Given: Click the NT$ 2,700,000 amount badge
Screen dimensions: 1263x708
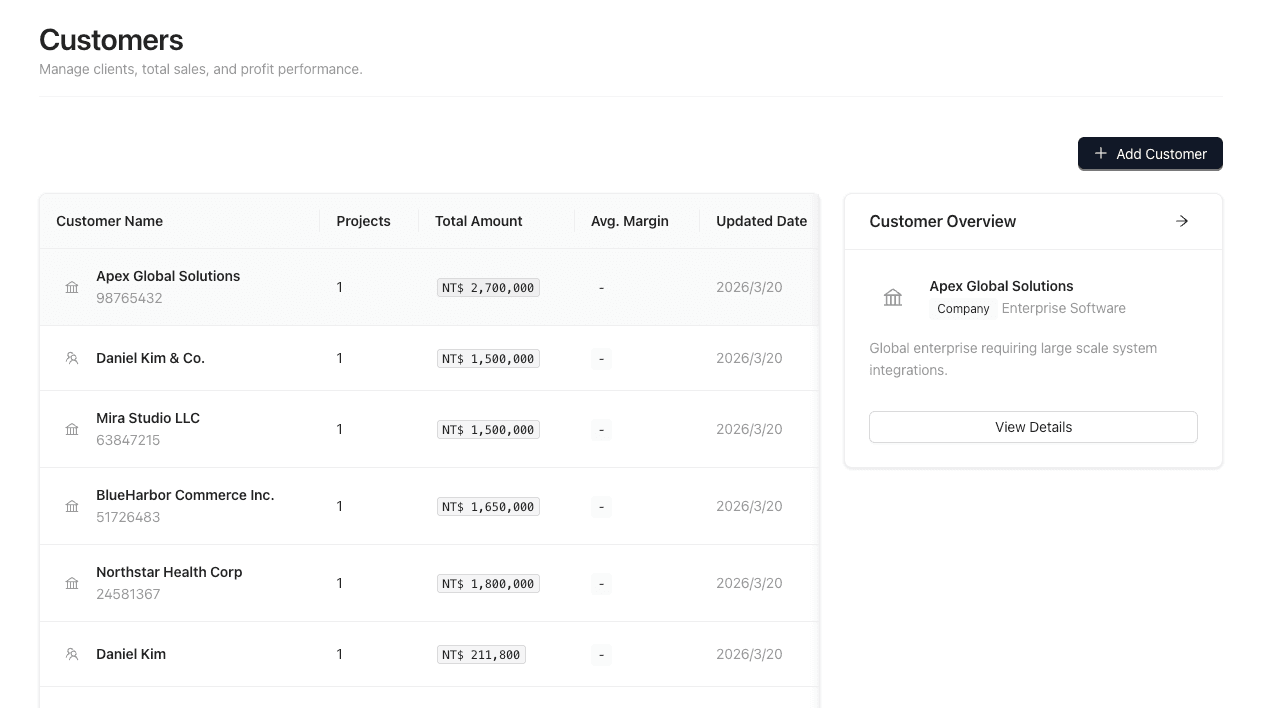Looking at the screenshot, I should point(488,288).
